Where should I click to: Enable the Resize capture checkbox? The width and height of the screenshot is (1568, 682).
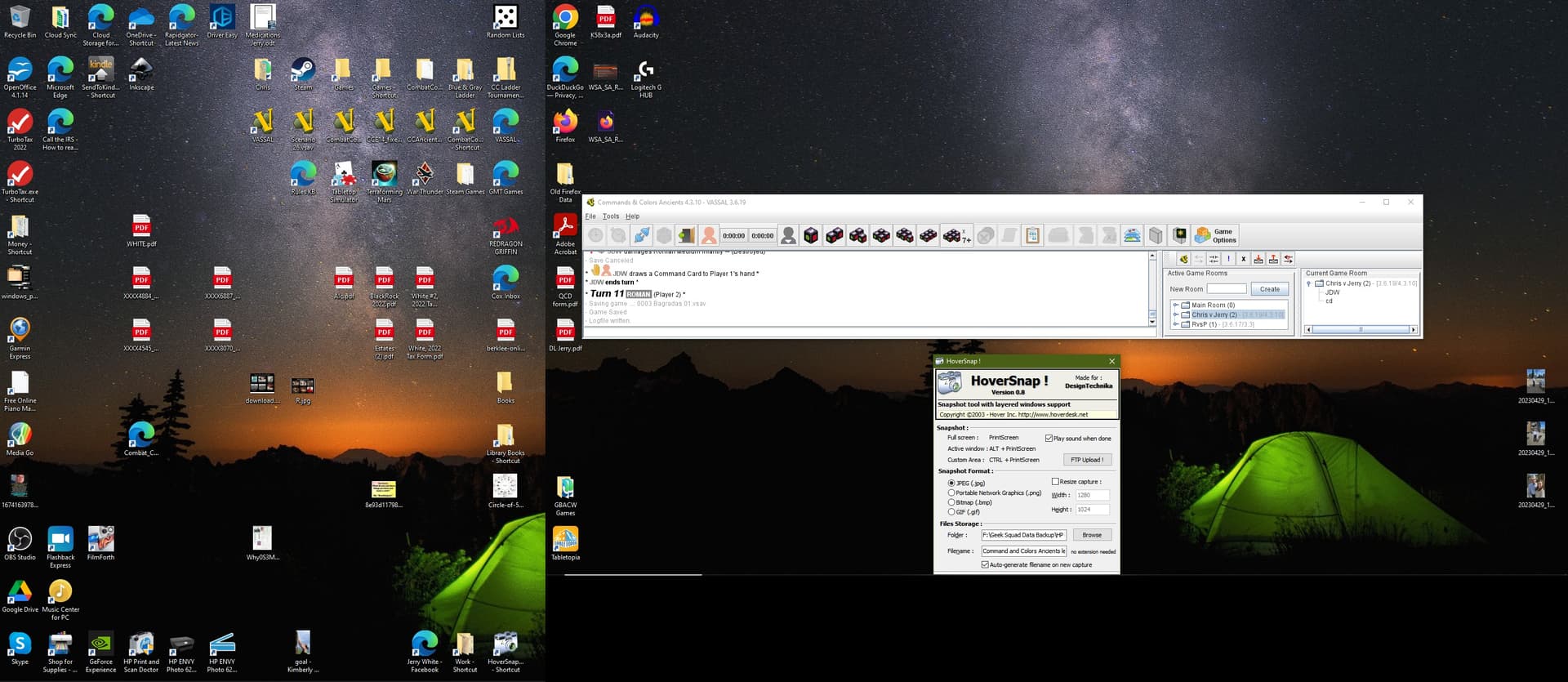click(1055, 482)
